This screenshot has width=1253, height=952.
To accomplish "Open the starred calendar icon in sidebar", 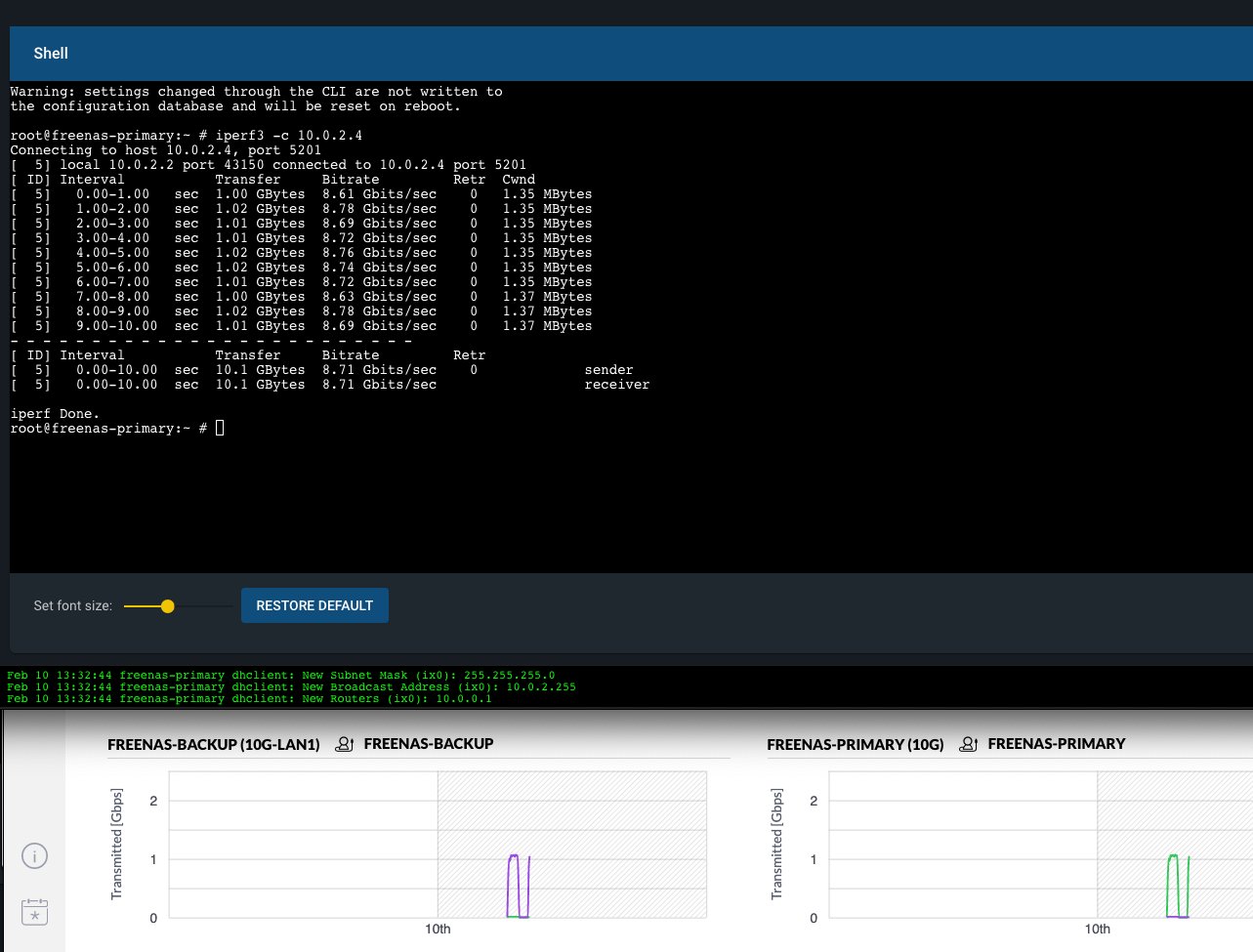I will (35, 912).
